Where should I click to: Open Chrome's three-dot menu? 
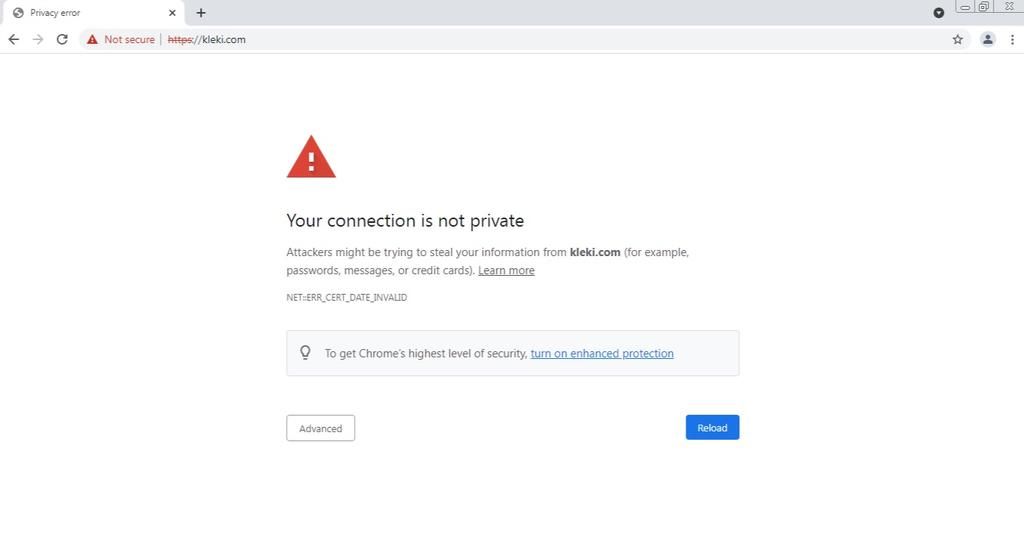(1012, 39)
